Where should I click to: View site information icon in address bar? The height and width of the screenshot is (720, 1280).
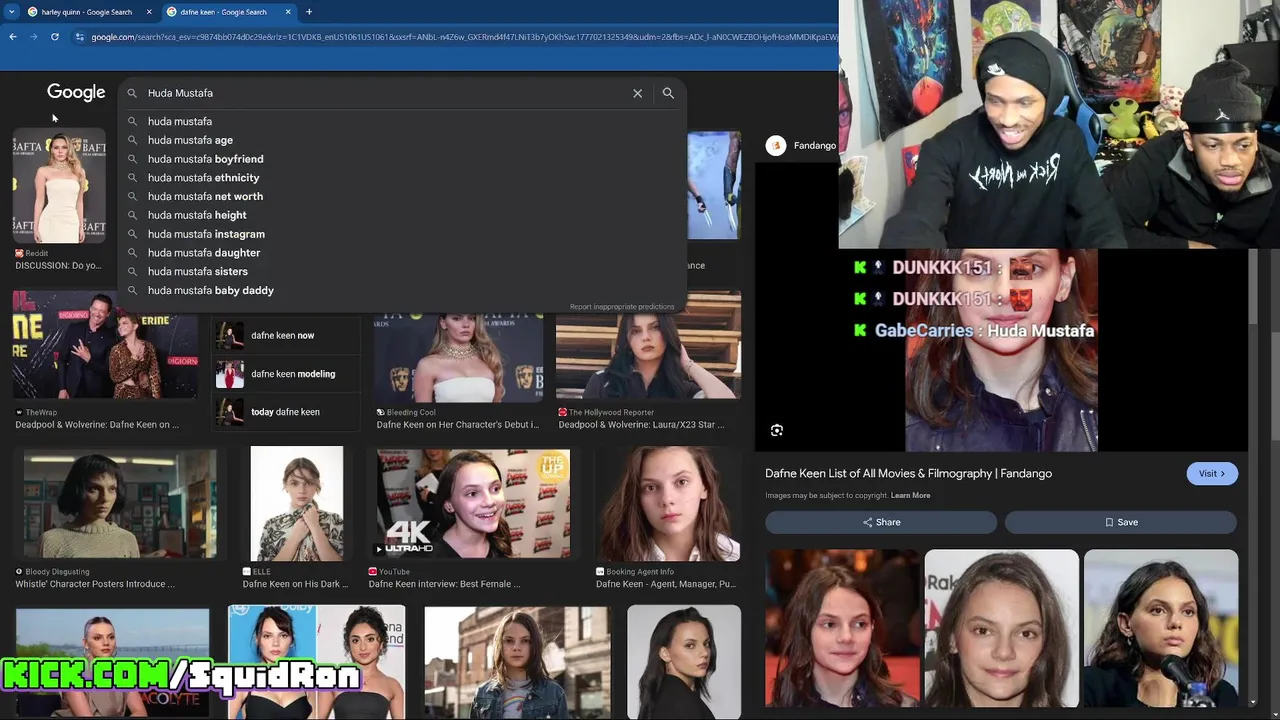click(79, 37)
